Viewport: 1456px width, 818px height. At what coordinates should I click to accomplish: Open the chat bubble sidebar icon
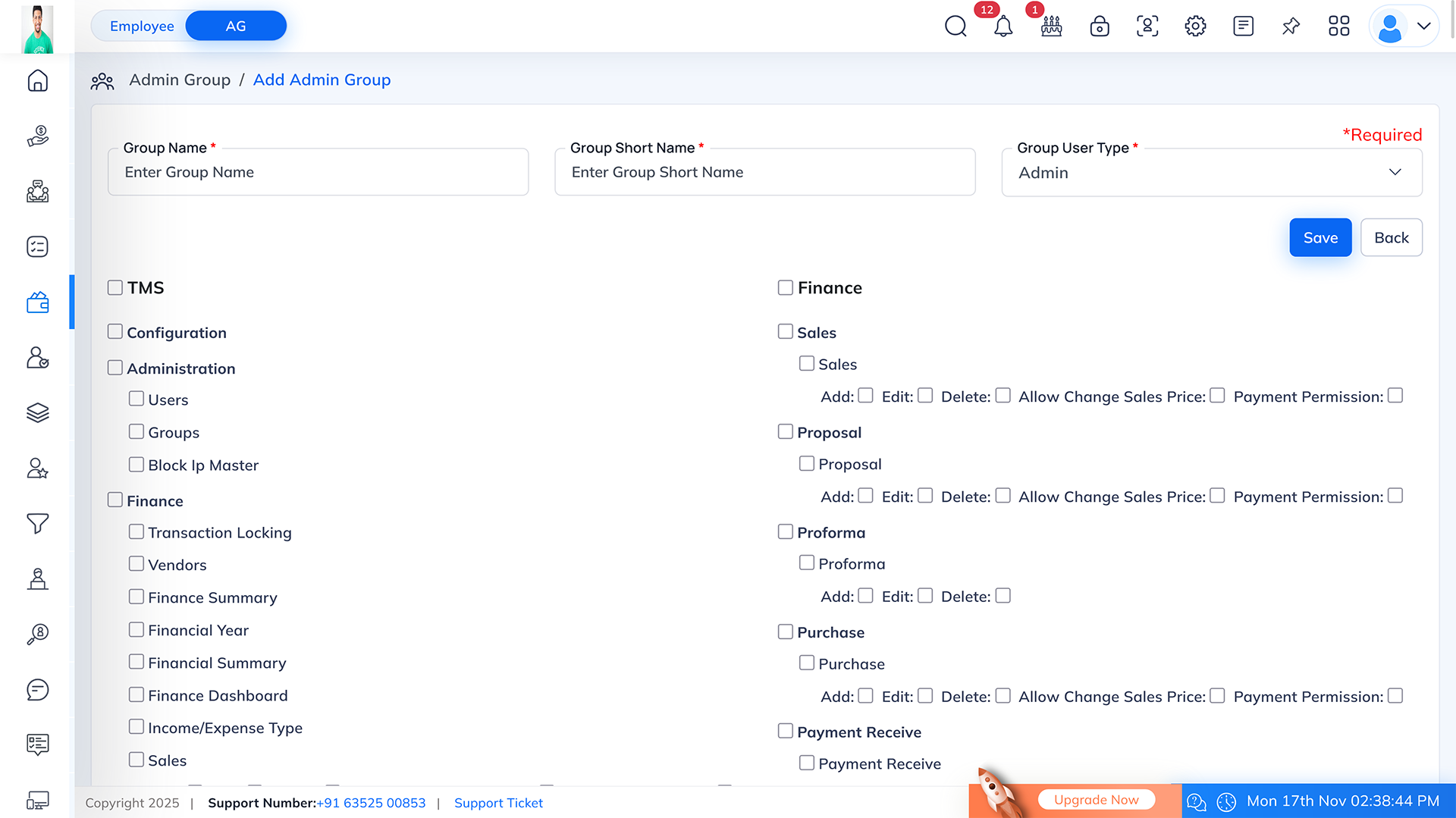[37, 689]
